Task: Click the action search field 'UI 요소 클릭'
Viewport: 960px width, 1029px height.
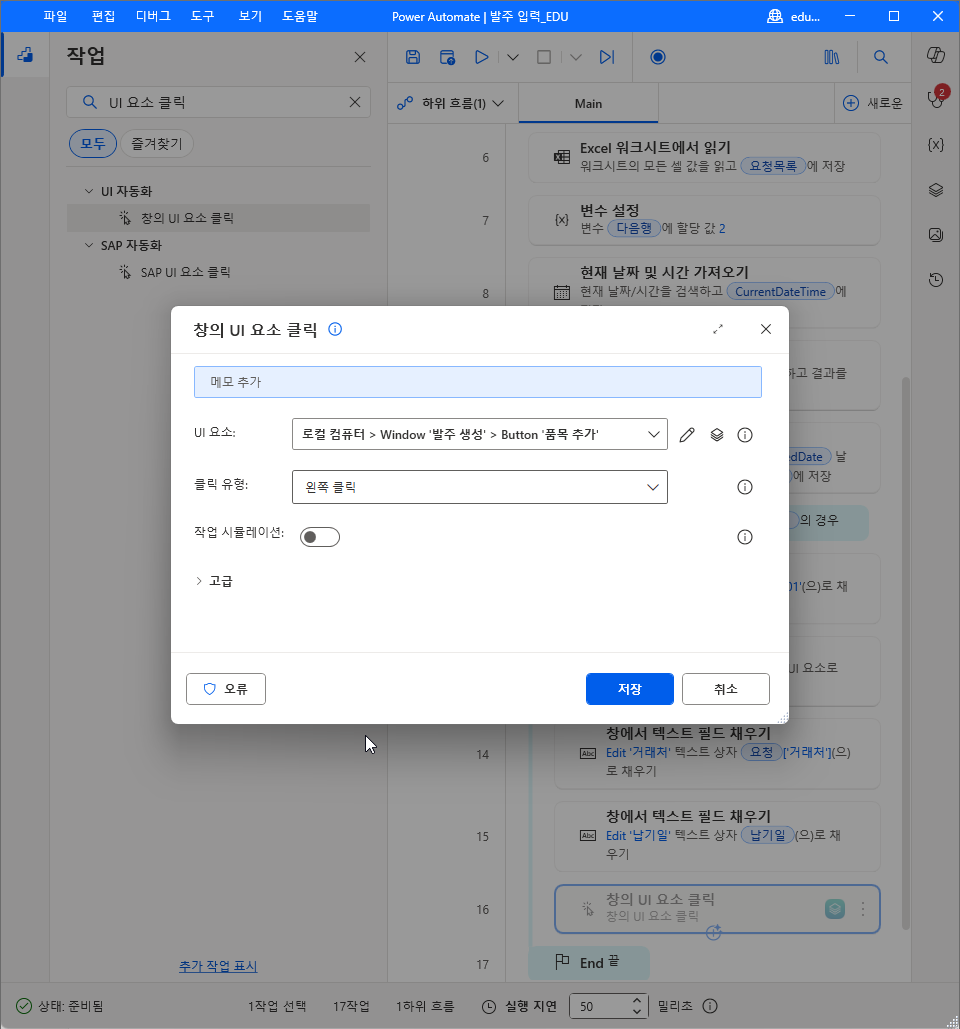Action: pyautogui.click(x=219, y=102)
